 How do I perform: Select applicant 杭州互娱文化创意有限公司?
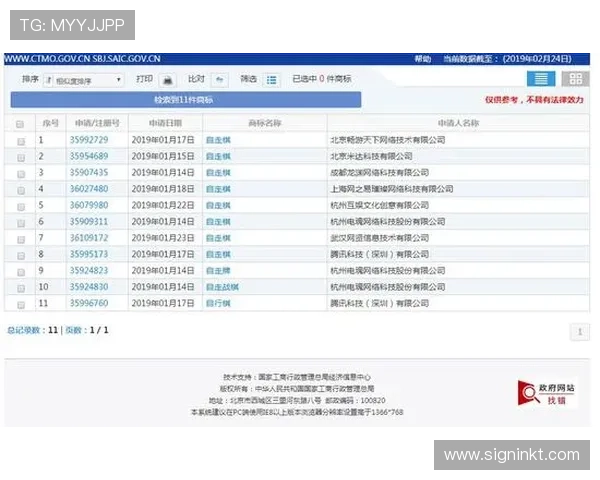pos(380,205)
